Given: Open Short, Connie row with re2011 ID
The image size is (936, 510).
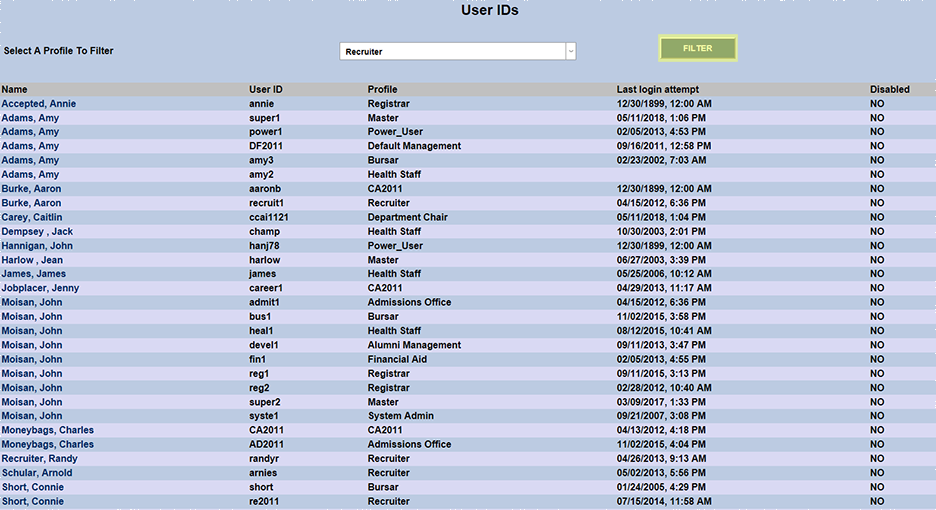Looking at the screenshot, I should point(33,502).
